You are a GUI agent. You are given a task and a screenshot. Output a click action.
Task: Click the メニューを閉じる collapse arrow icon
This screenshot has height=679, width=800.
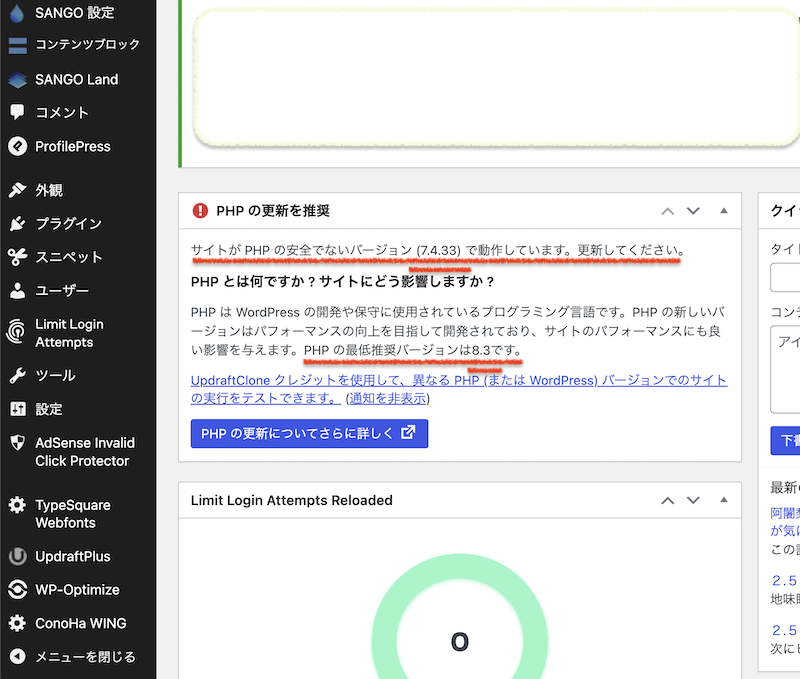pos(17,656)
